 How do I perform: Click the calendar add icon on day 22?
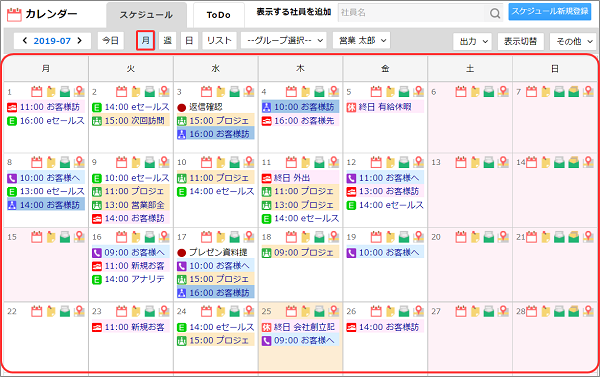point(37,311)
